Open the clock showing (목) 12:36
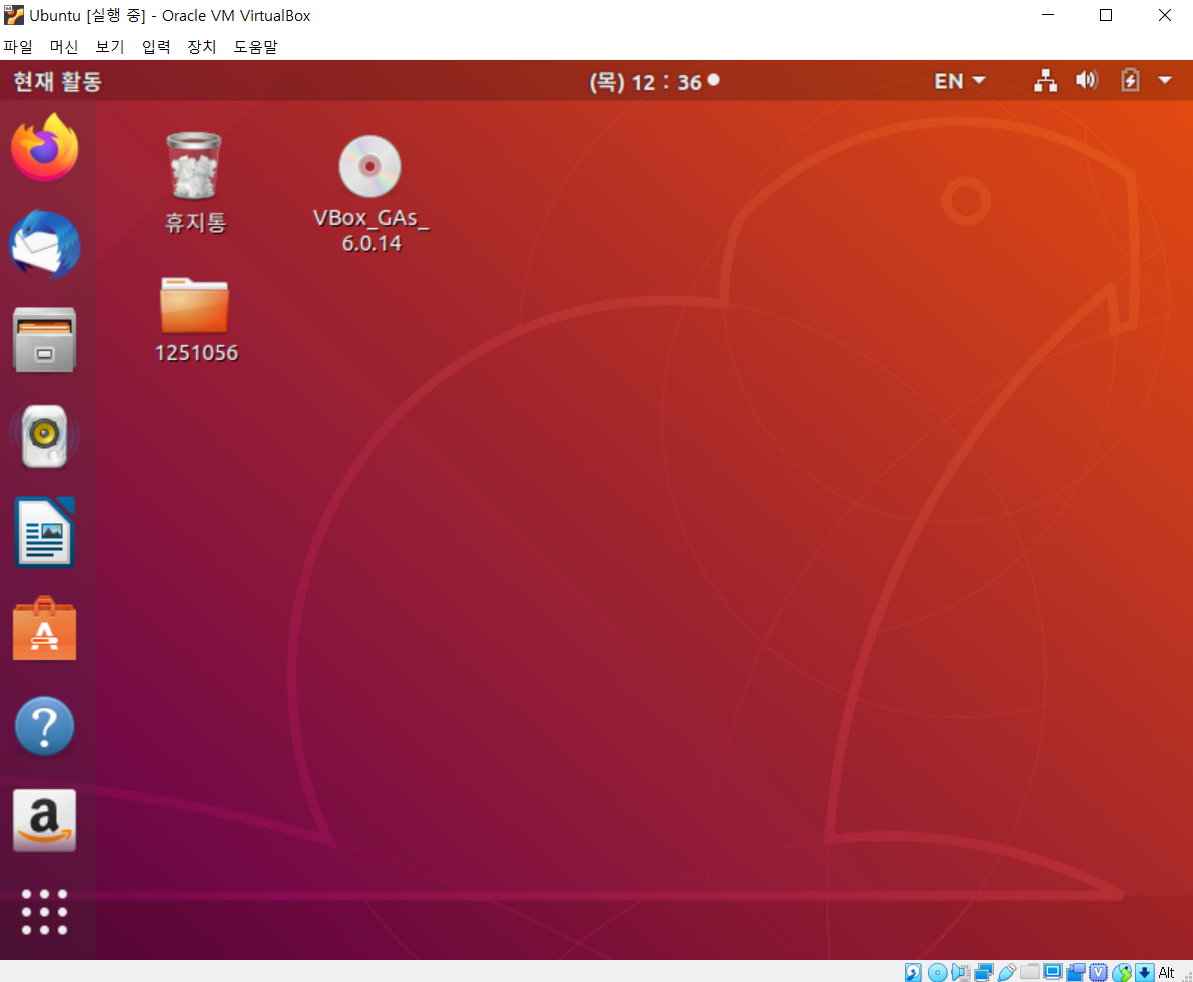The width and height of the screenshot is (1193, 982). (x=654, y=81)
